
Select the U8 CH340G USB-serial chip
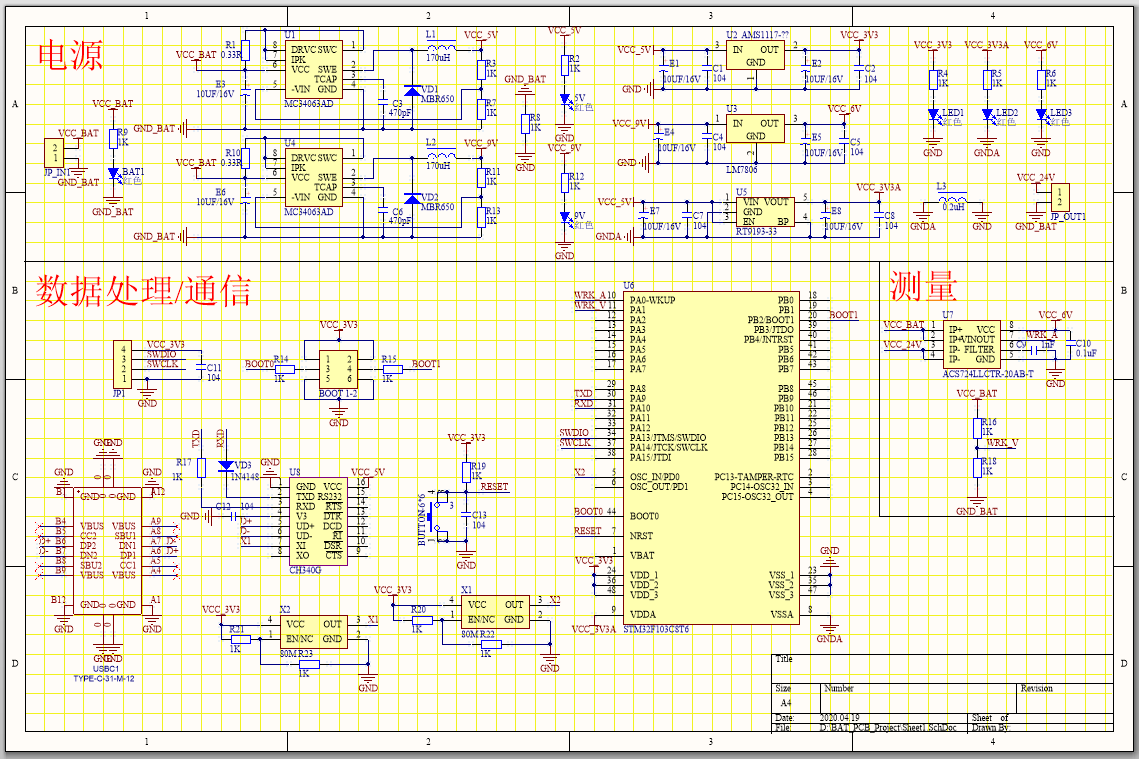(319, 521)
